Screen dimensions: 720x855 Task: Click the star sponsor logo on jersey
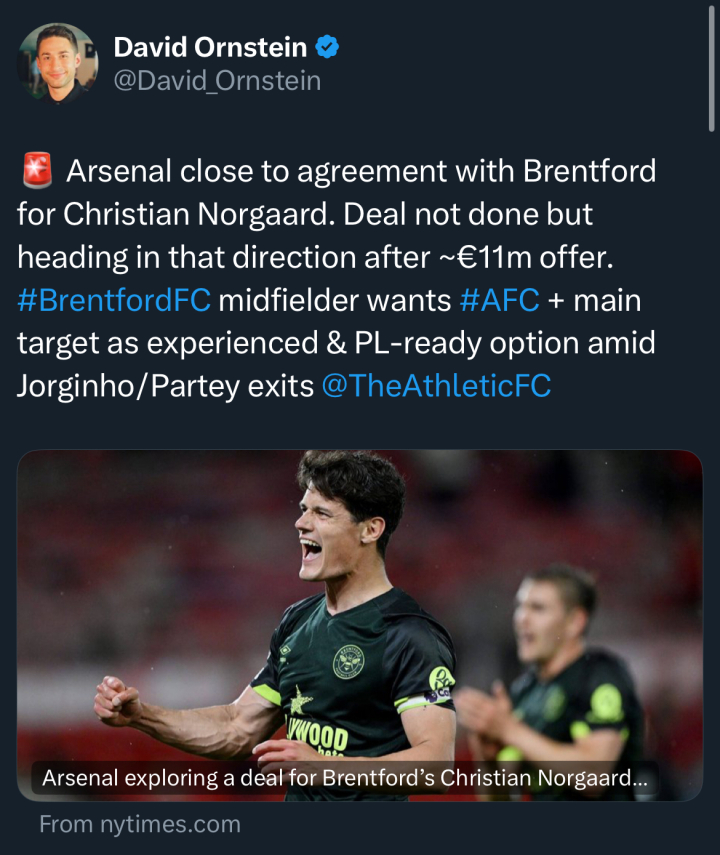(x=299, y=701)
